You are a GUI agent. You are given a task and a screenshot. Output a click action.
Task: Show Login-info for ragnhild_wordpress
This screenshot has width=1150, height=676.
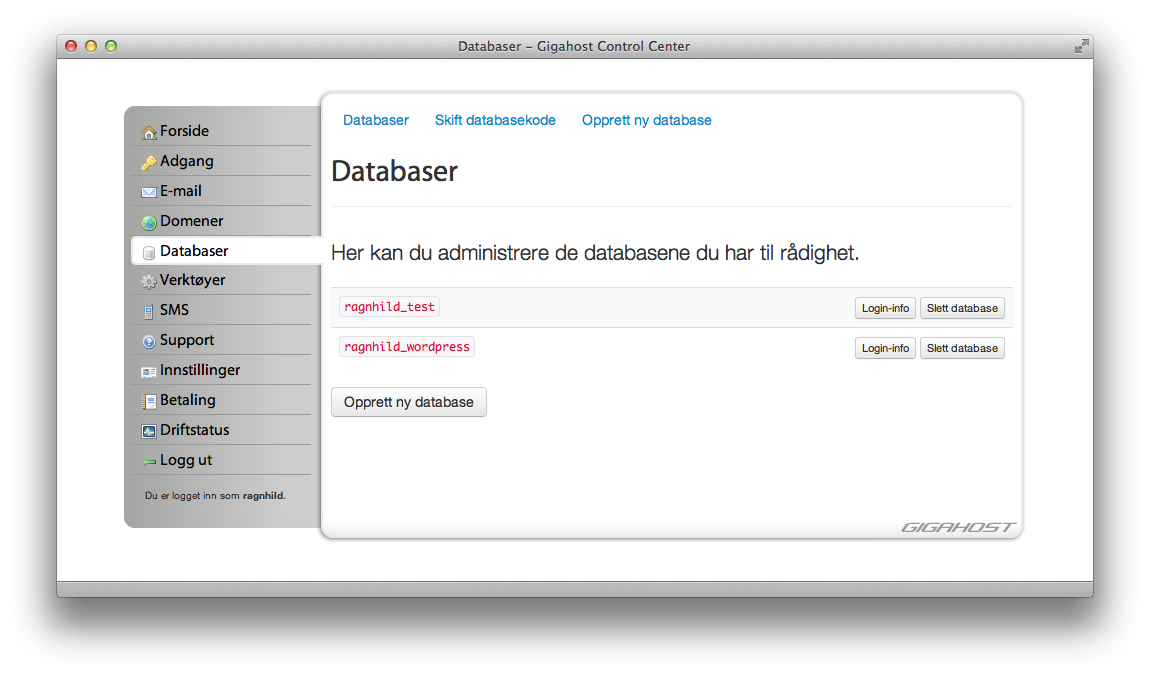pos(885,348)
